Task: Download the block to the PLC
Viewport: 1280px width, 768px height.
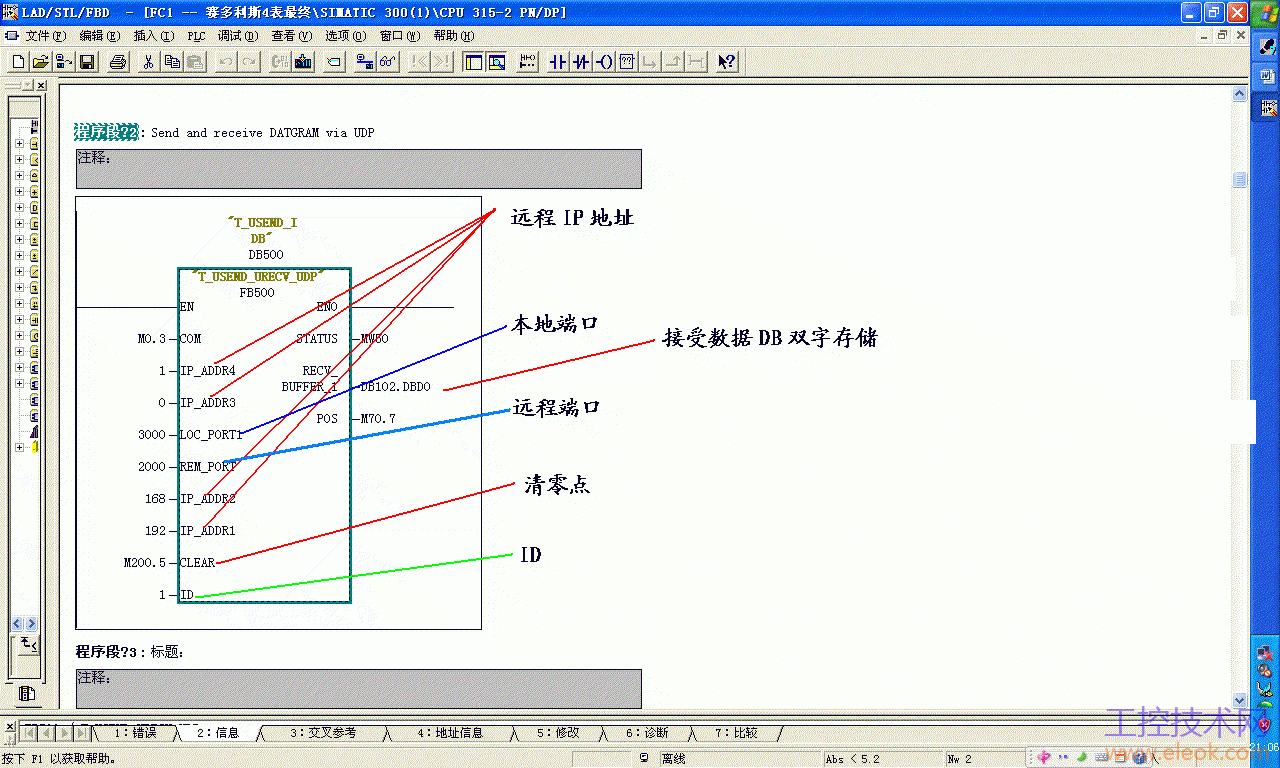Action: point(303,62)
